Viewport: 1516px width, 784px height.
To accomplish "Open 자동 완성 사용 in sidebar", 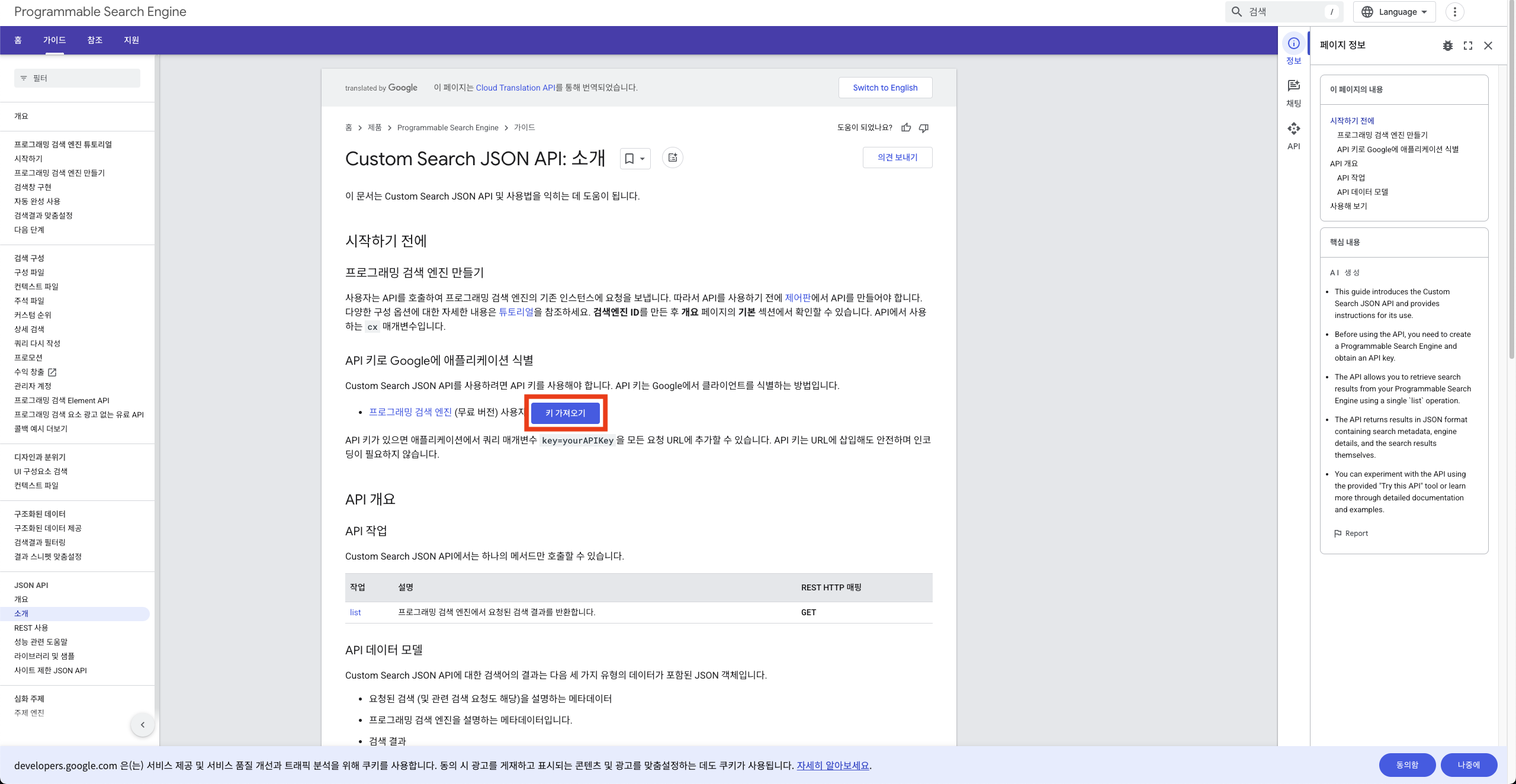I will [37, 201].
